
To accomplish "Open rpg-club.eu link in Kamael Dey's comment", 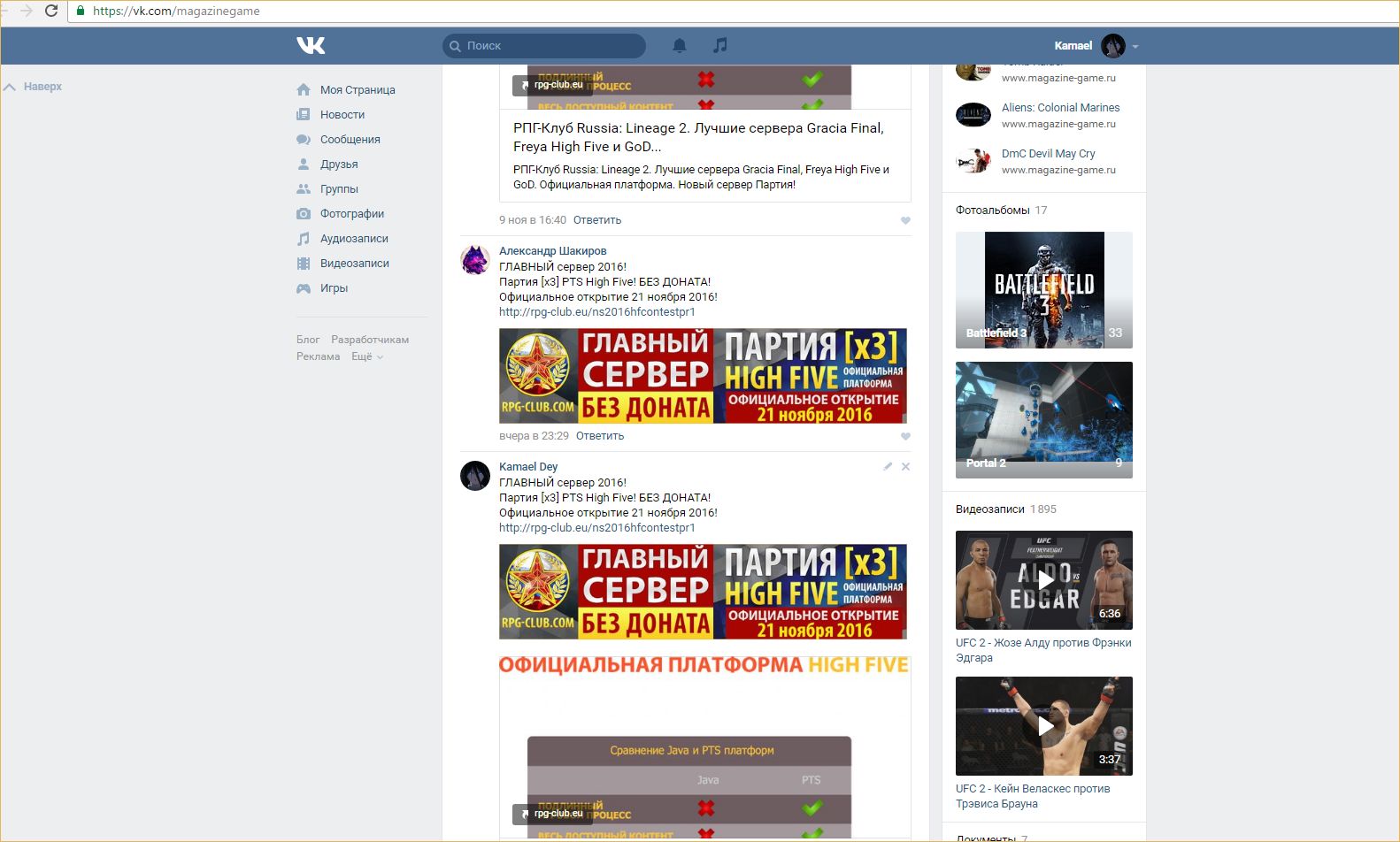I will pyautogui.click(x=597, y=528).
